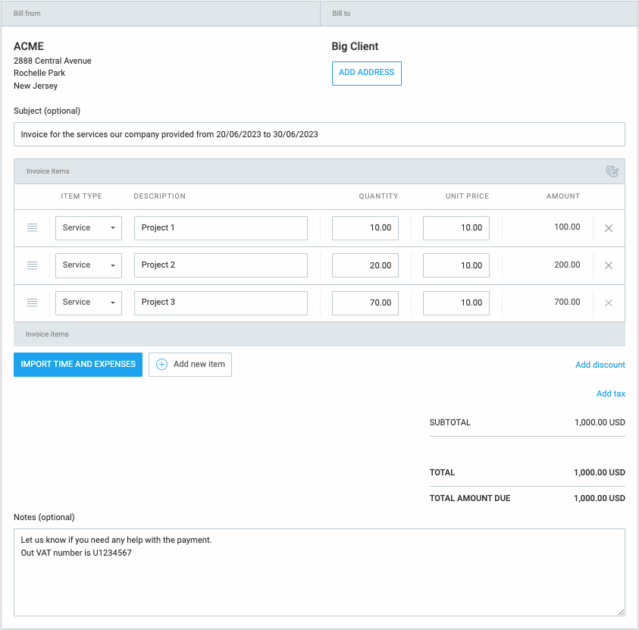Viewport: 639px width, 630px height.
Task: Click Add new item button
Action: (190, 364)
